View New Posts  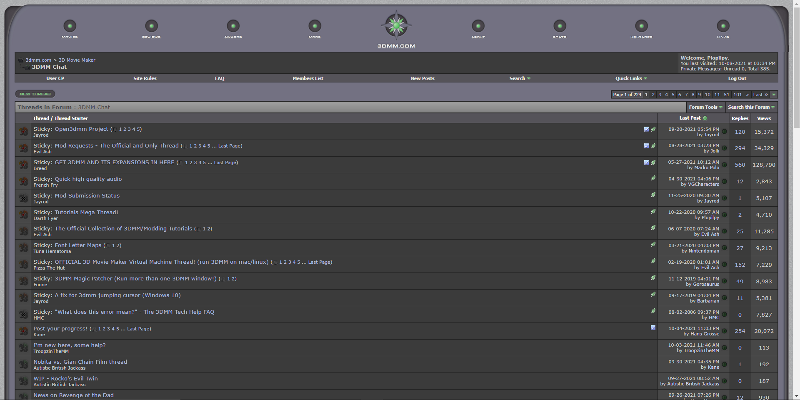[x=422, y=79]
